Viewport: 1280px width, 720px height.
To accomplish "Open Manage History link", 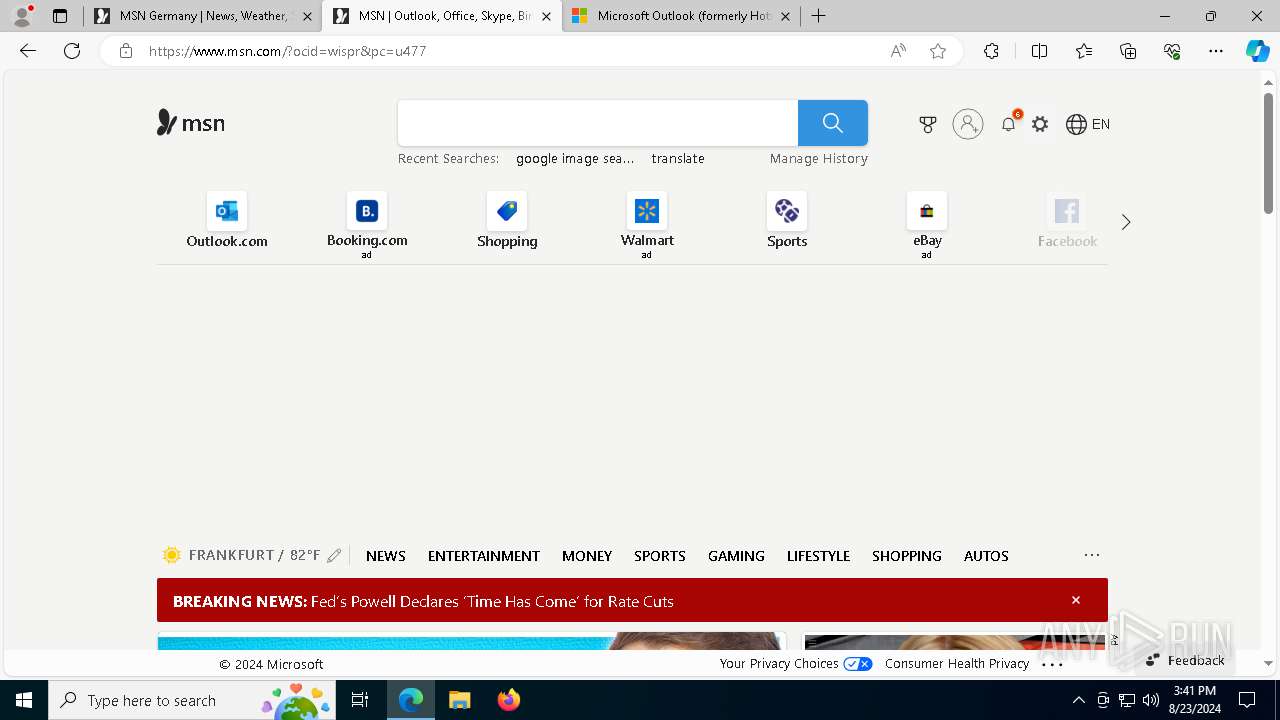I will 819,158.
